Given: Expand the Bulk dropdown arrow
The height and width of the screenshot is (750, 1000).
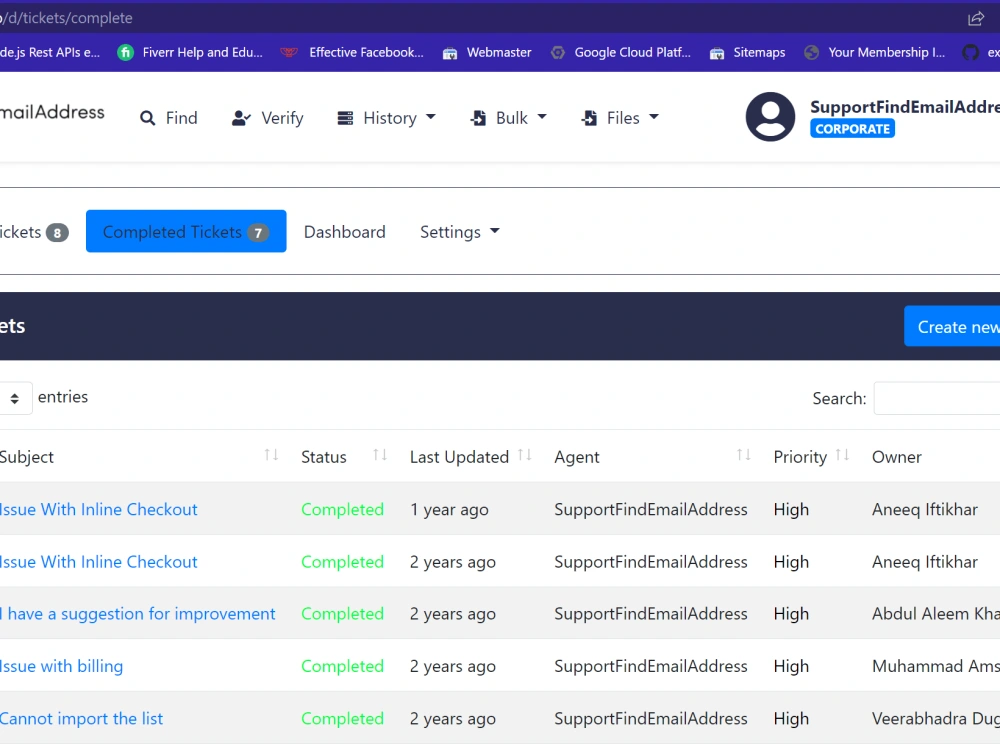Looking at the screenshot, I should point(542,117).
